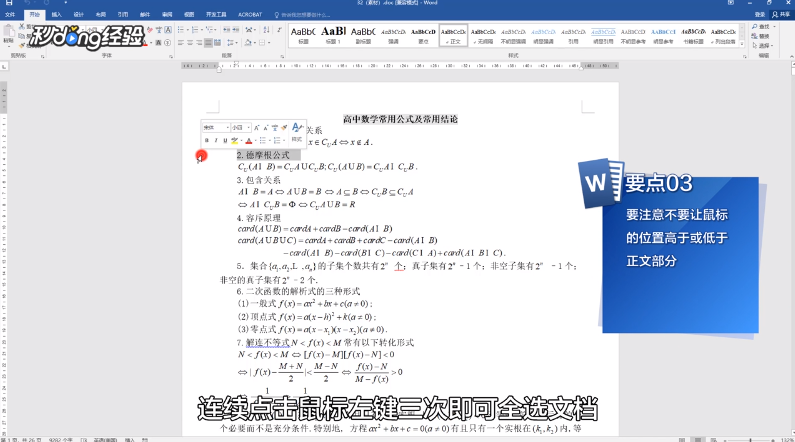Switch to the References tab

pyautogui.click(x=123, y=15)
